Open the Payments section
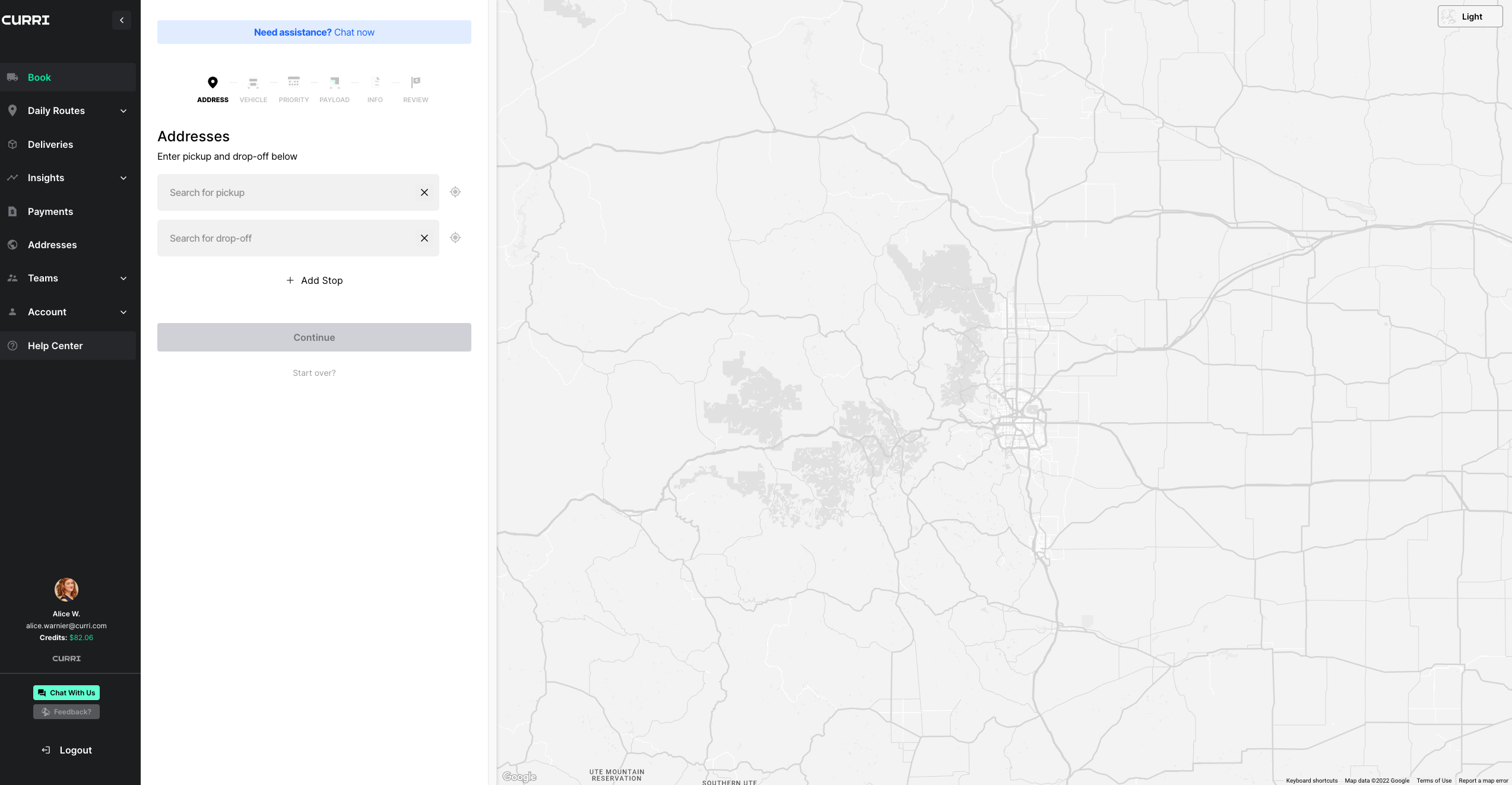The height and width of the screenshot is (785, 1512). point(50,212)
